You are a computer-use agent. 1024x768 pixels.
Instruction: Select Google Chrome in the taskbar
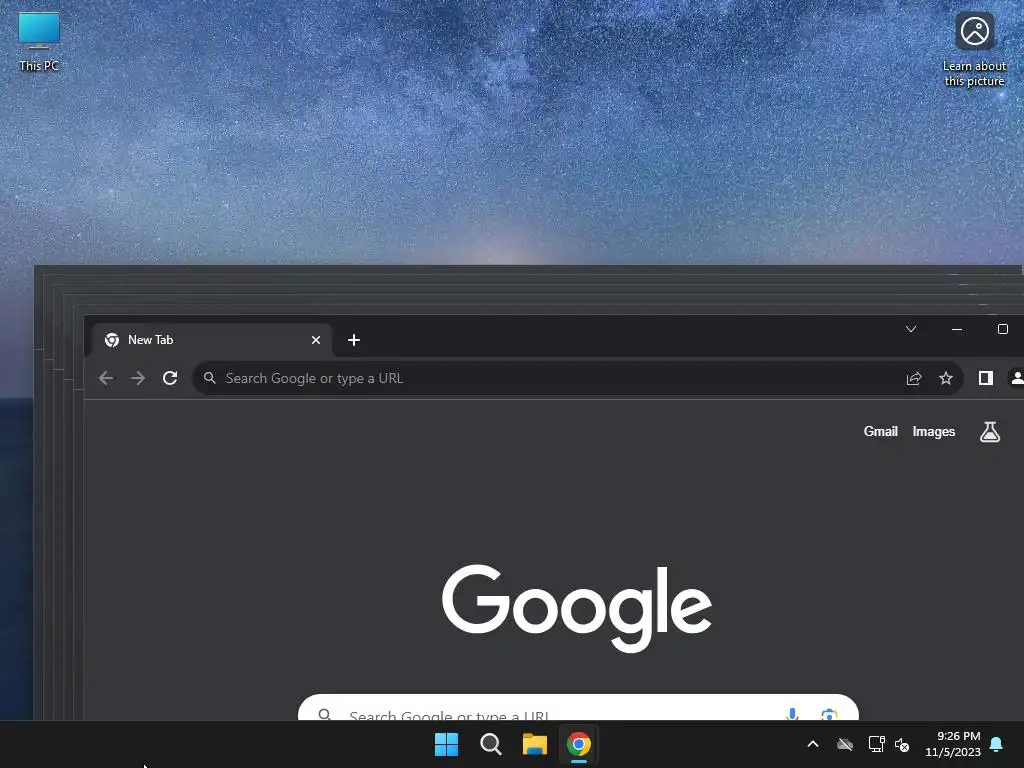[x=579, y=744]
